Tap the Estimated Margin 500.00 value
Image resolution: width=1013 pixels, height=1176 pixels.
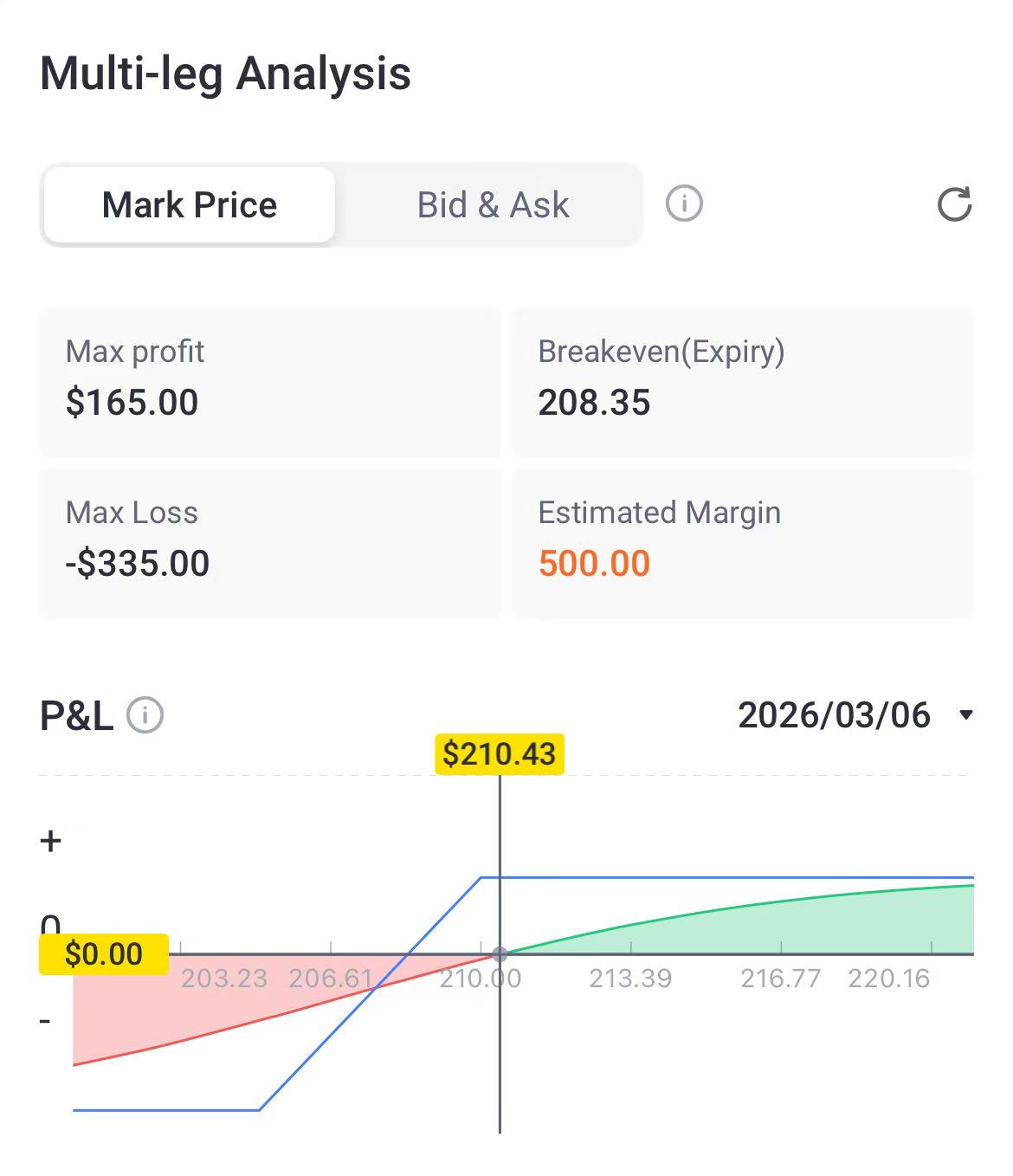(594, 564)
